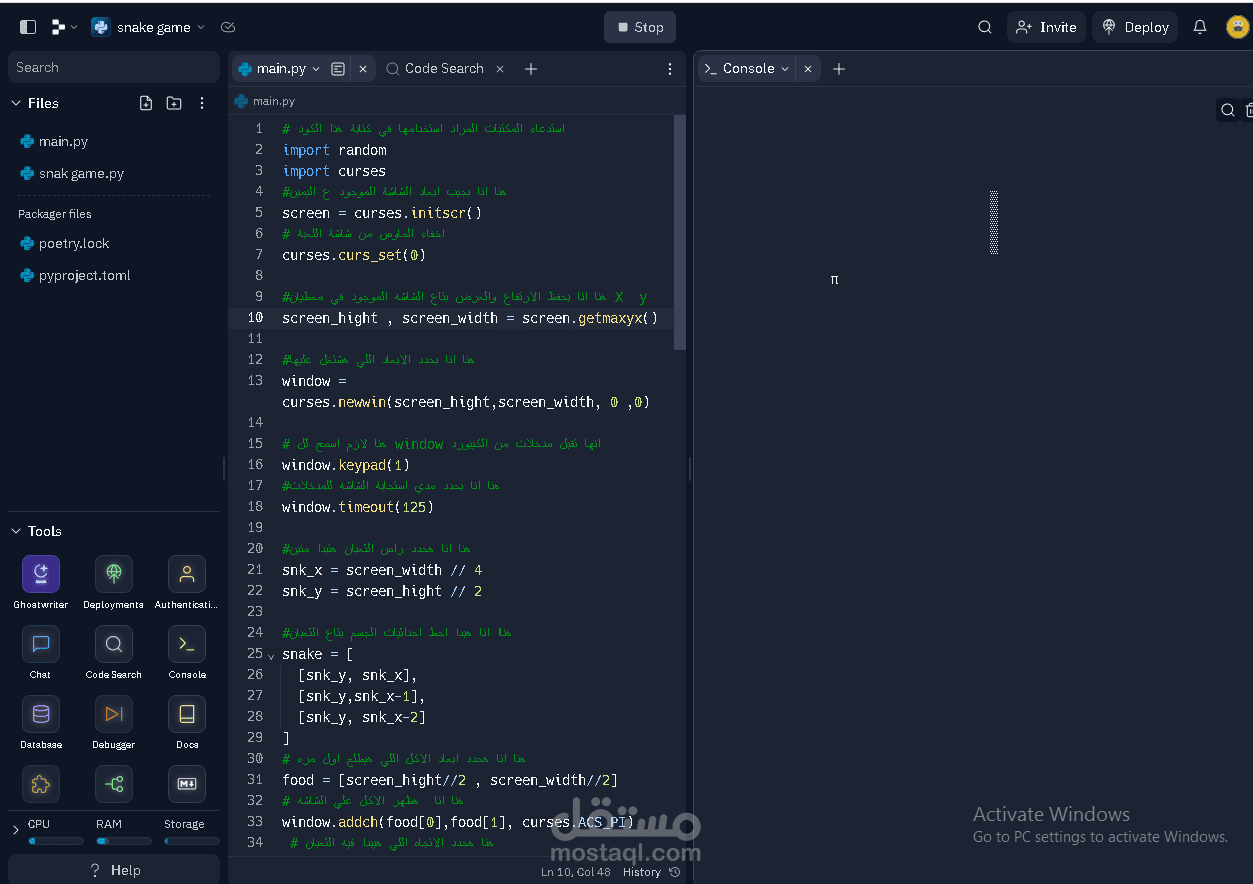
Task: Switch to the Code Search tab
Action: click(x=435, y=69)
